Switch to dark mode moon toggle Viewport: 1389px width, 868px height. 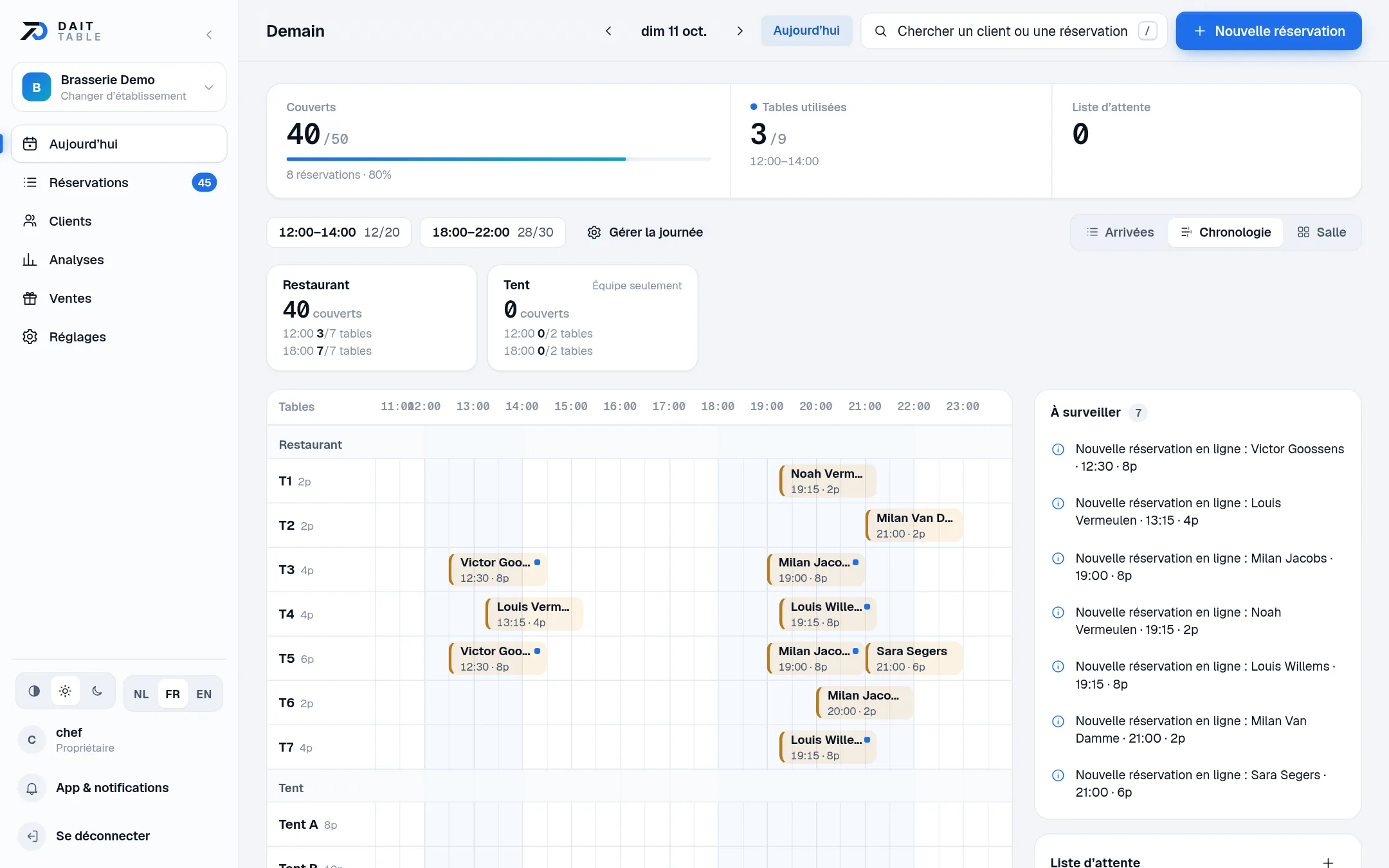(97, 691)
